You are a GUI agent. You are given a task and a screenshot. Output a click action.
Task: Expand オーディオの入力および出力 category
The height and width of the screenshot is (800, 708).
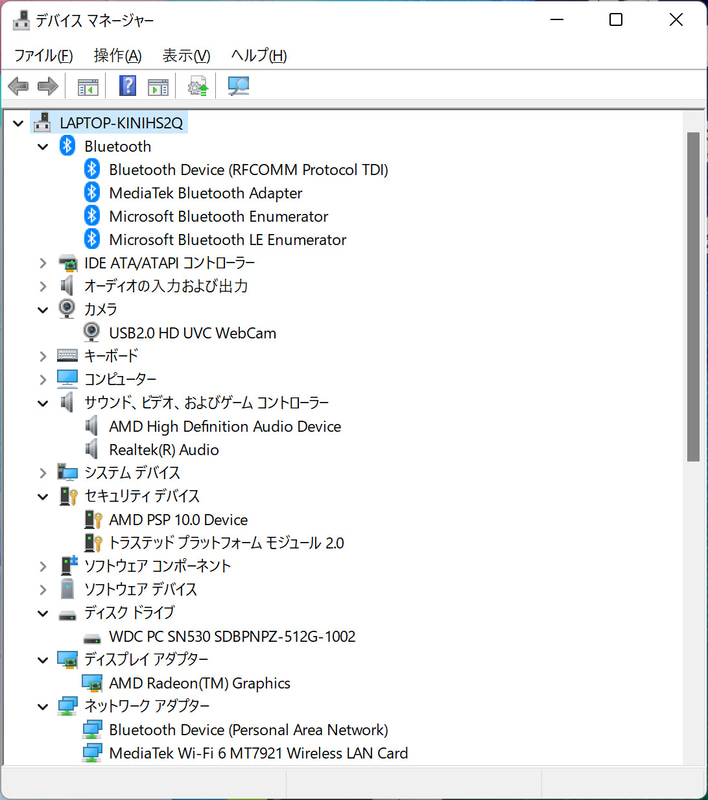43,286
